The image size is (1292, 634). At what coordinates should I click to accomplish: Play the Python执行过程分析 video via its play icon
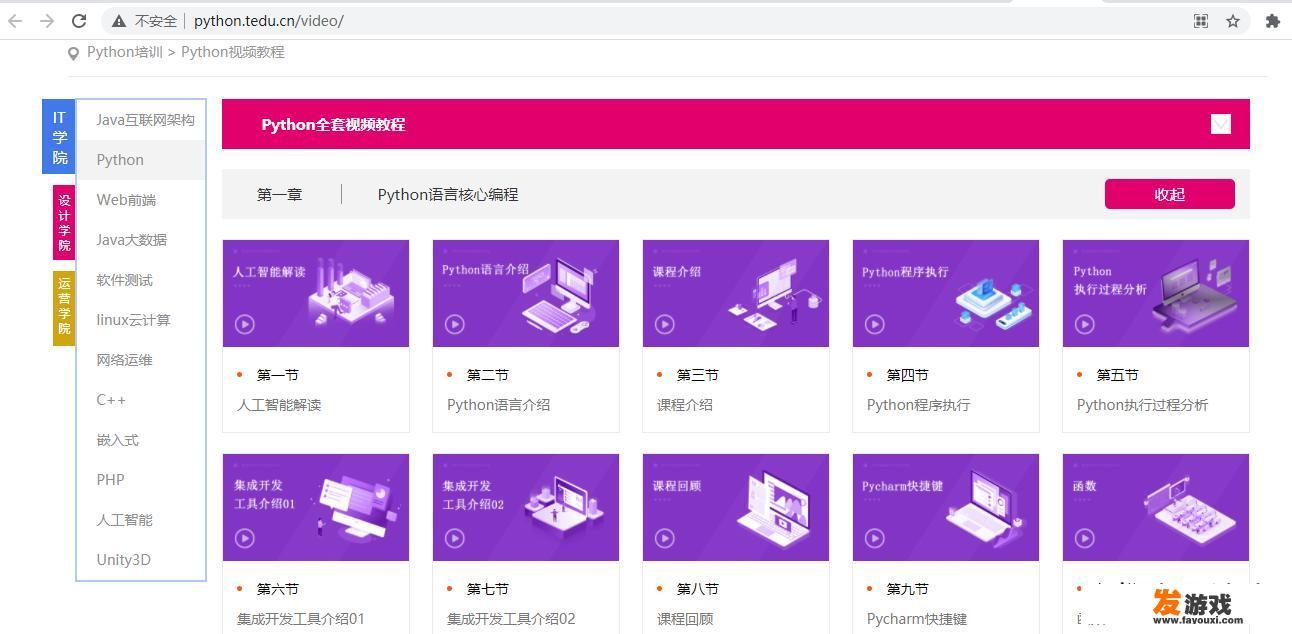click(x=1085, y=324)
